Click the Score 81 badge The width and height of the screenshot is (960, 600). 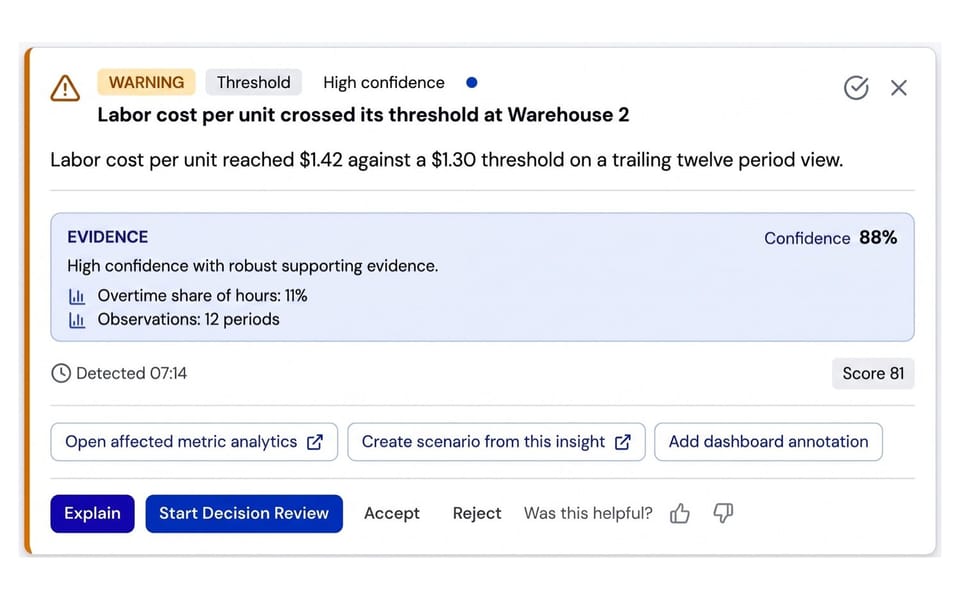click(873, 373)
